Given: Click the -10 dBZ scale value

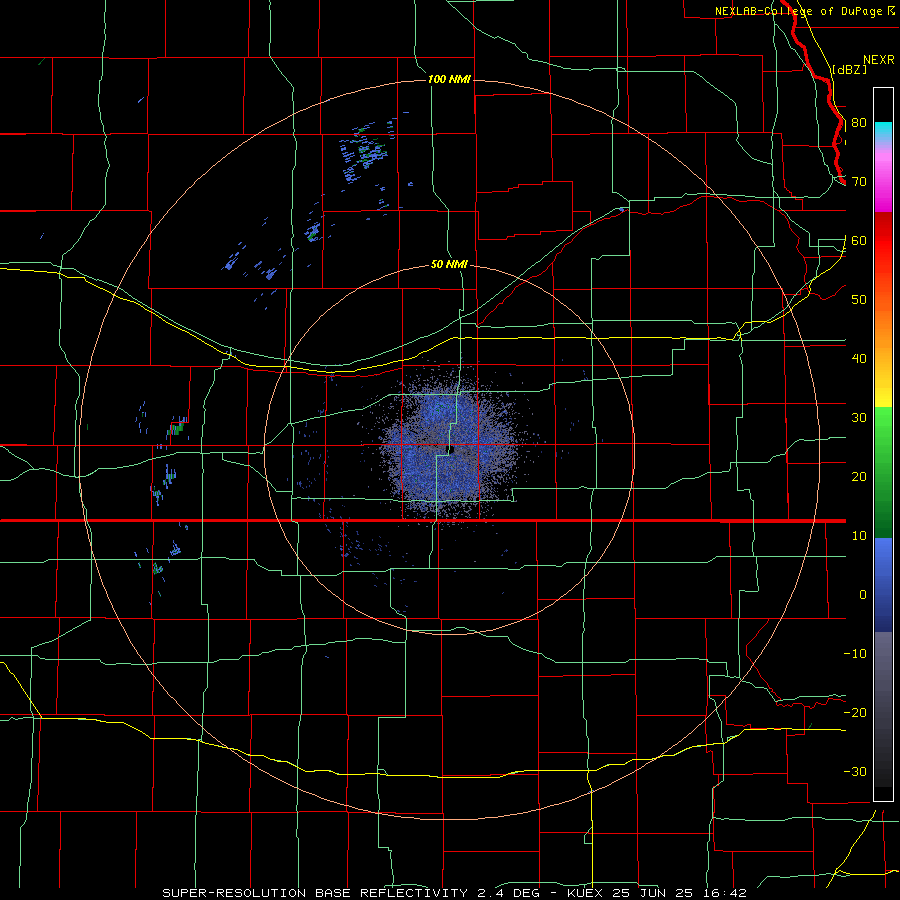Looking at the screenshot, I should [855, 654].
